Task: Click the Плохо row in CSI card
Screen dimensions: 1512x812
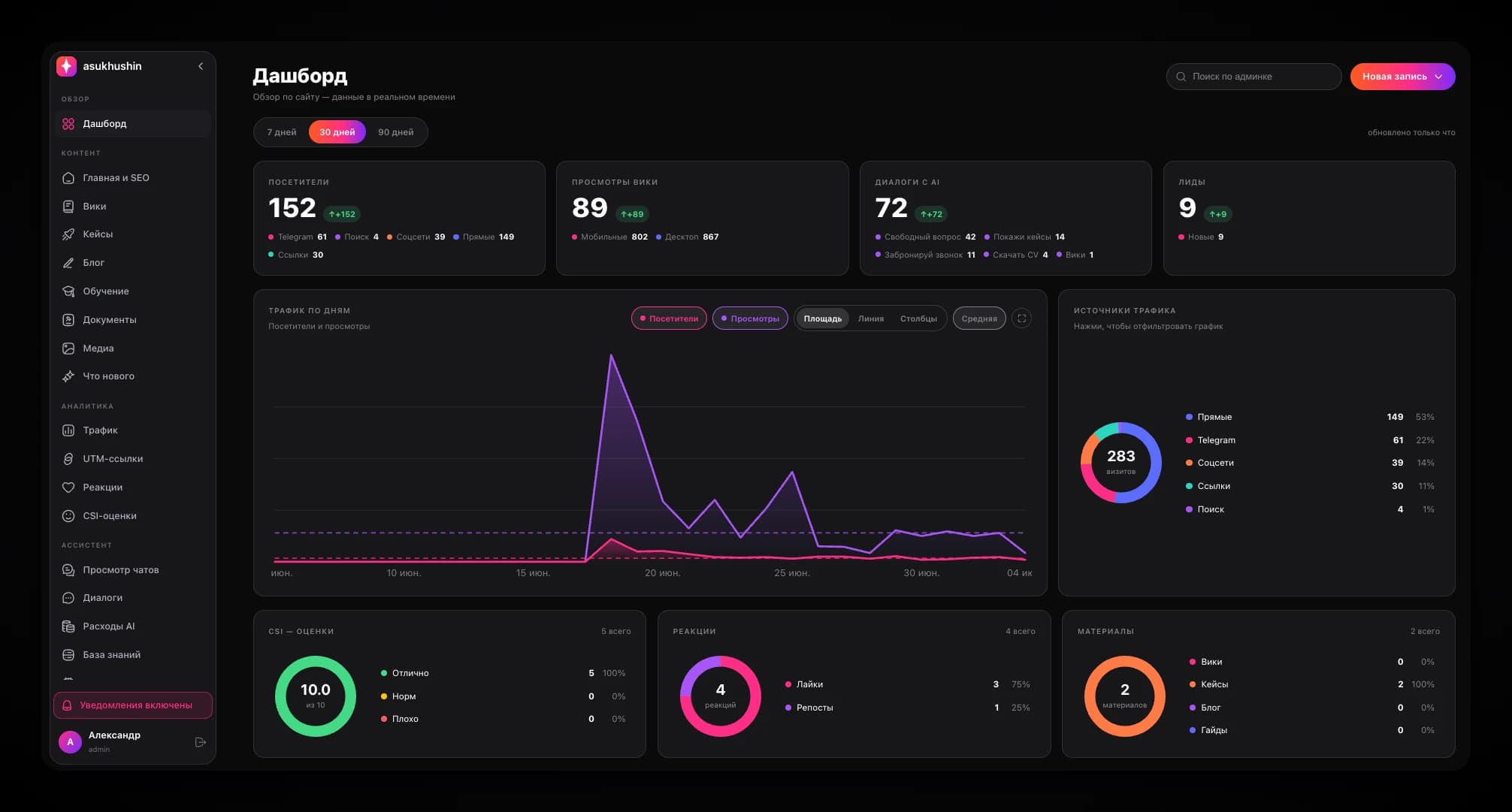Action: [x=503, y=719]
